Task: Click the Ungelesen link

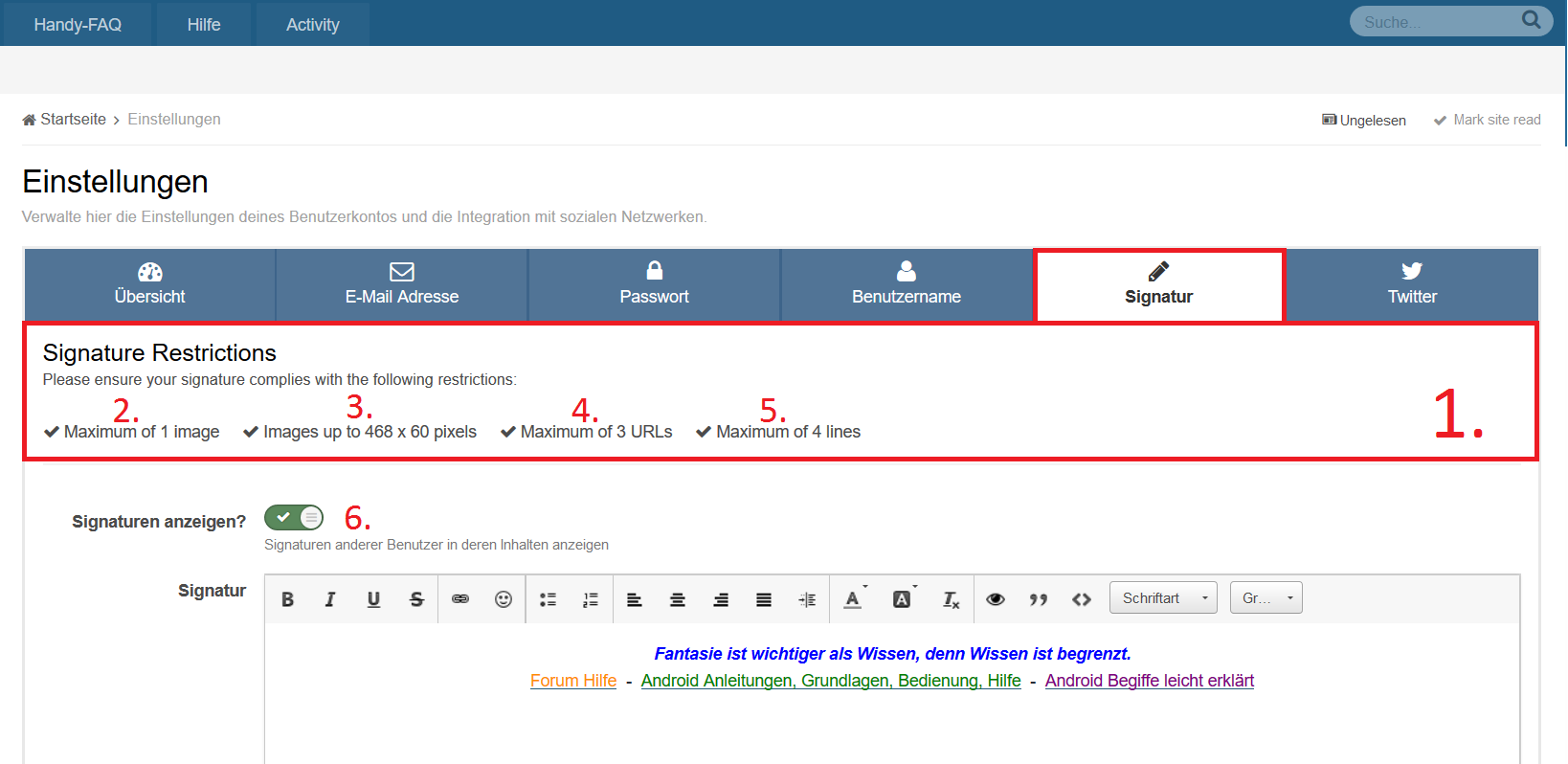Action: point(1364,121)
